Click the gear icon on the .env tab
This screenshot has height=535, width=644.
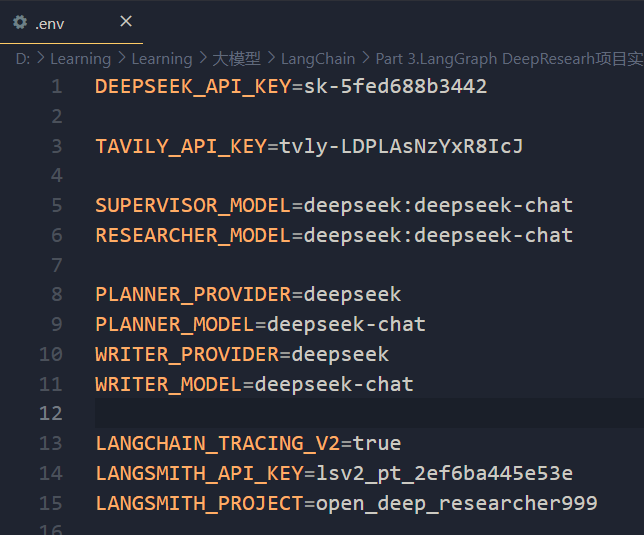click(20, 22)
